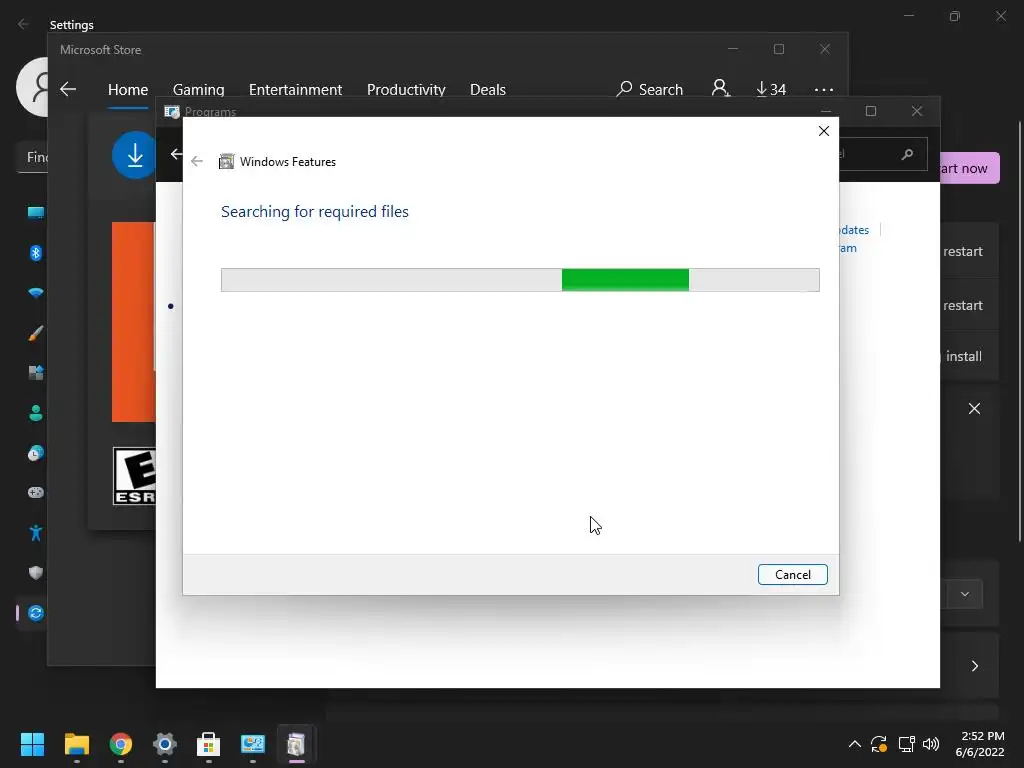This screenshot has width=1024, height=768.
Task: Click Search in Microsoft Store
Action: (649, 89)
